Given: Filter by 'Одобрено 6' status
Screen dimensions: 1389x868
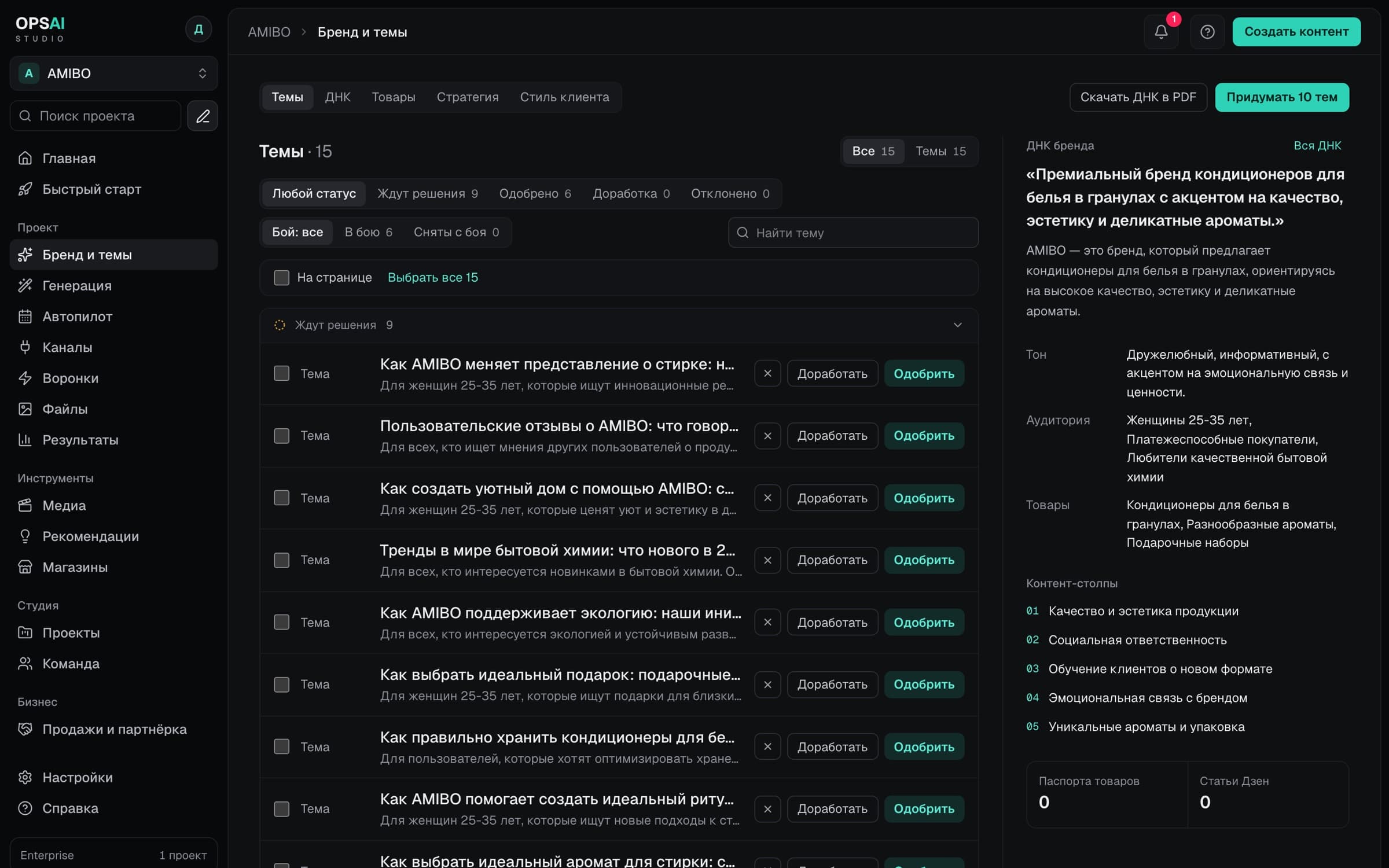Looking at the screenshot, I should point(535,194).
